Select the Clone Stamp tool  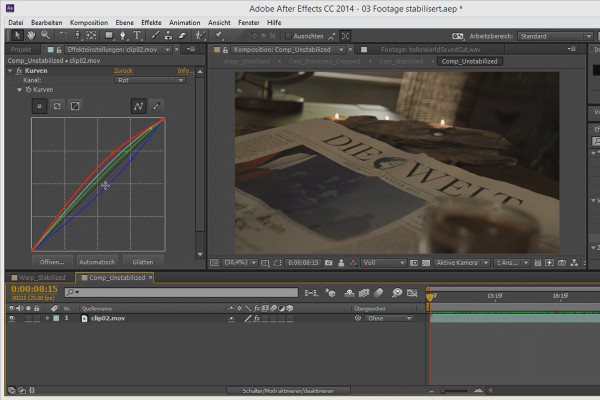coord(168,36)
